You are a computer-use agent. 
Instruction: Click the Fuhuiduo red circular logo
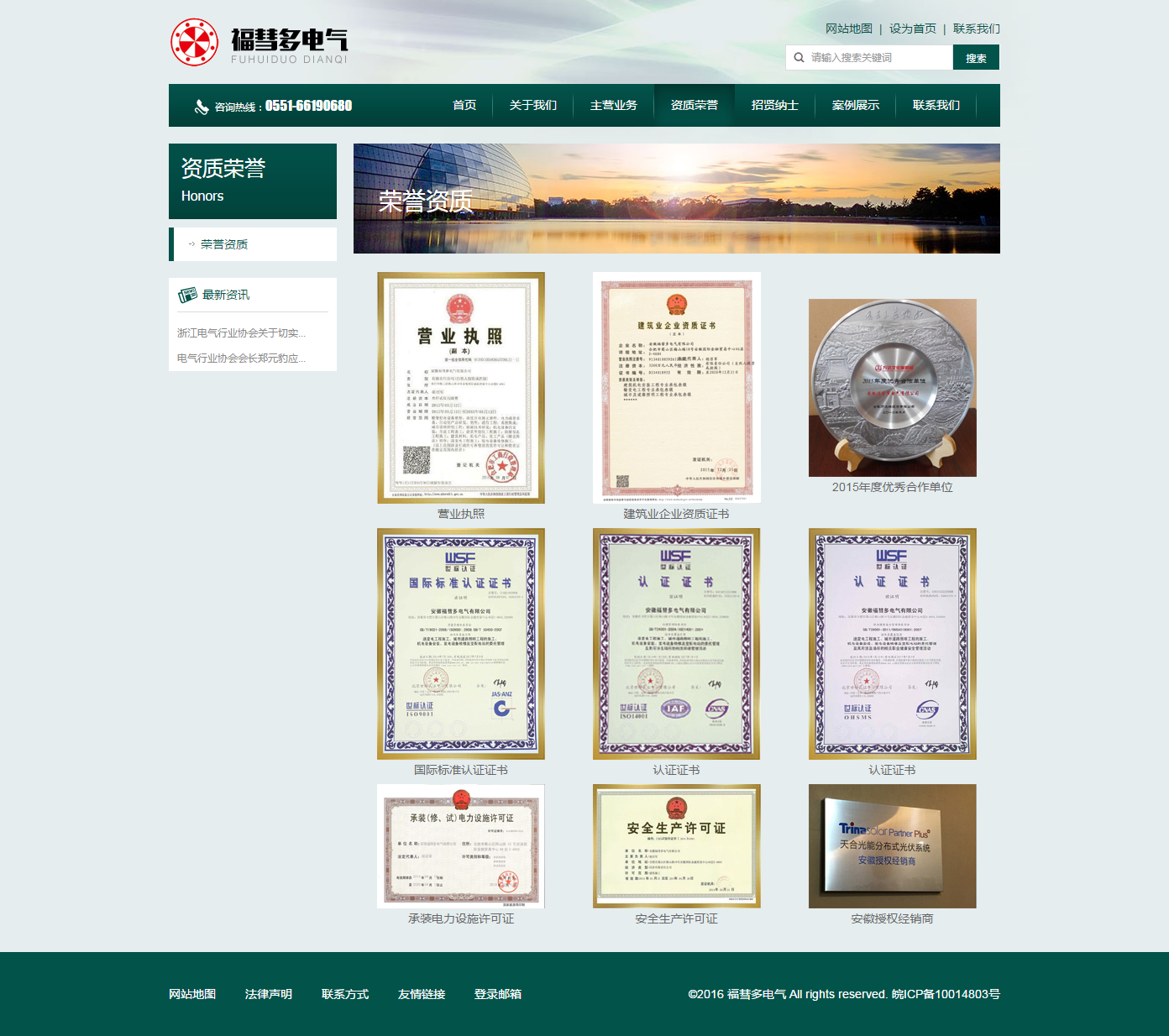click(194, 42)
